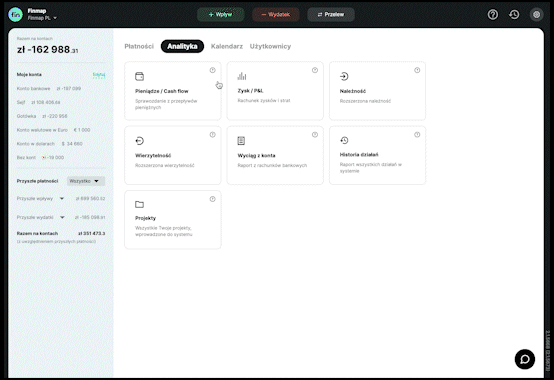
Task: Show info for Pieniądze / Cash flow card
Action: click(x=212, y=70)
